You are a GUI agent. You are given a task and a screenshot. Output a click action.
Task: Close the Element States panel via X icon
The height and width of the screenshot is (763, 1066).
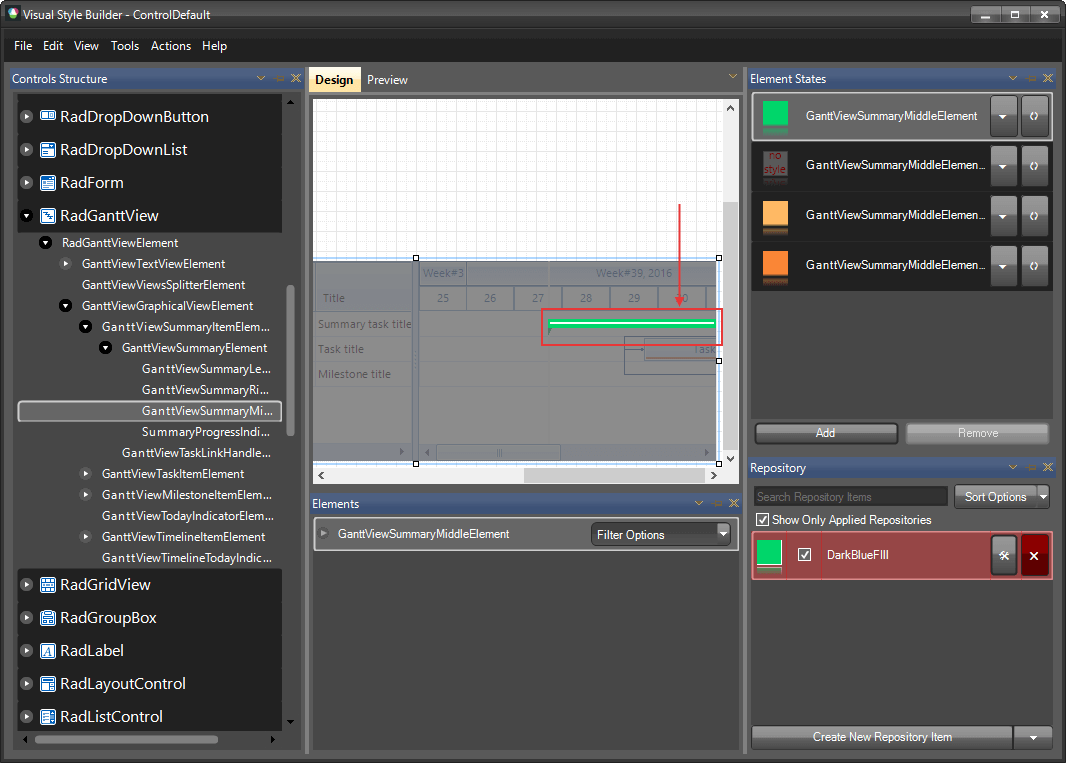[1048, 78]
